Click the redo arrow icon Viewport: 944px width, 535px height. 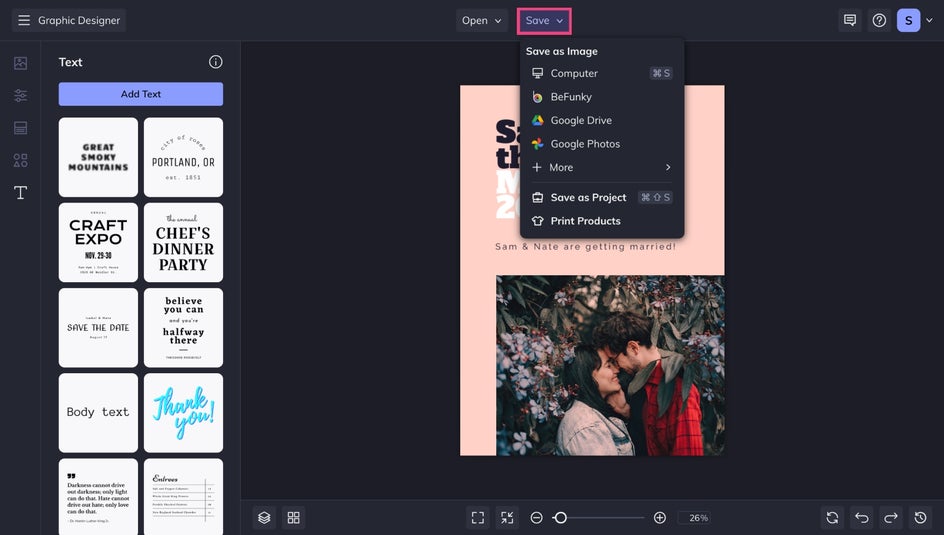pyautogui.click(x=891, y=518)
